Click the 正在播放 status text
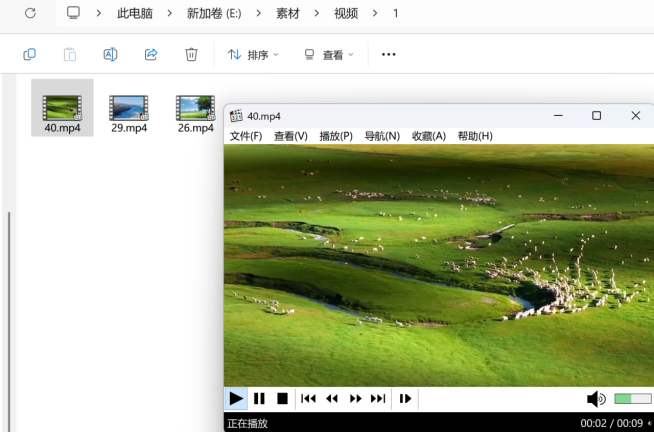 tap(248, 424)
